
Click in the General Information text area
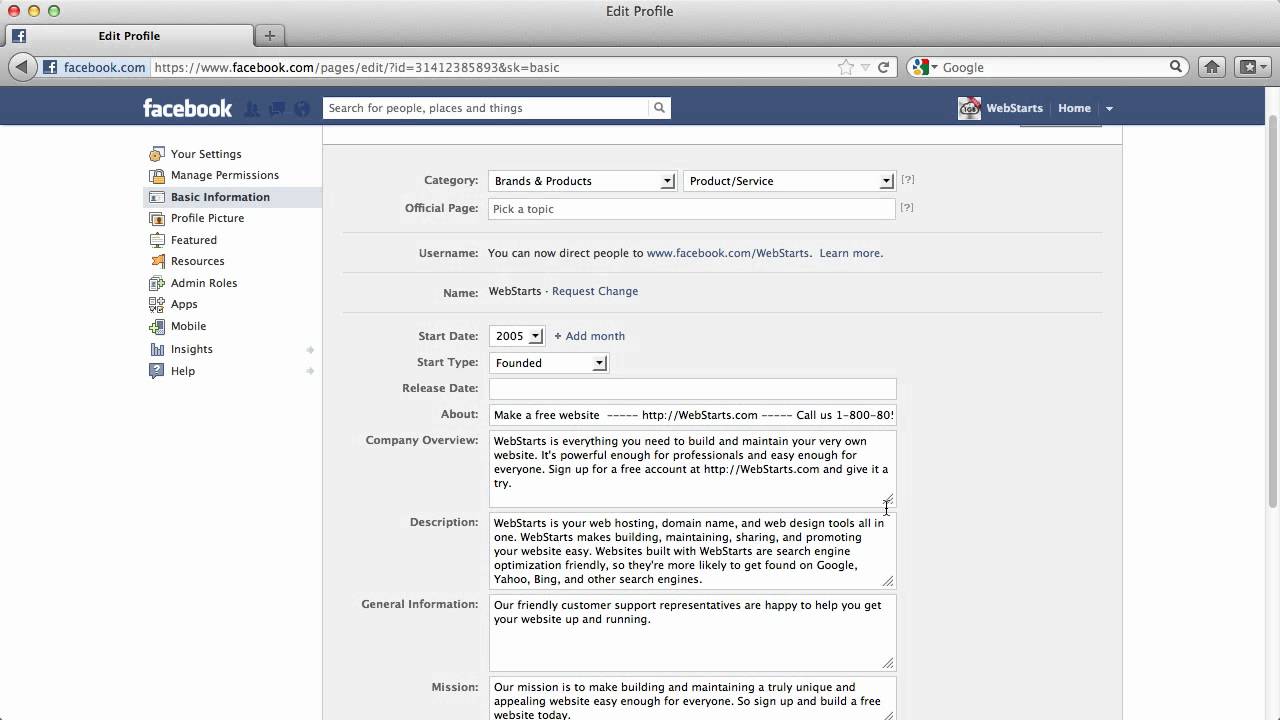(x=692, y=633)
